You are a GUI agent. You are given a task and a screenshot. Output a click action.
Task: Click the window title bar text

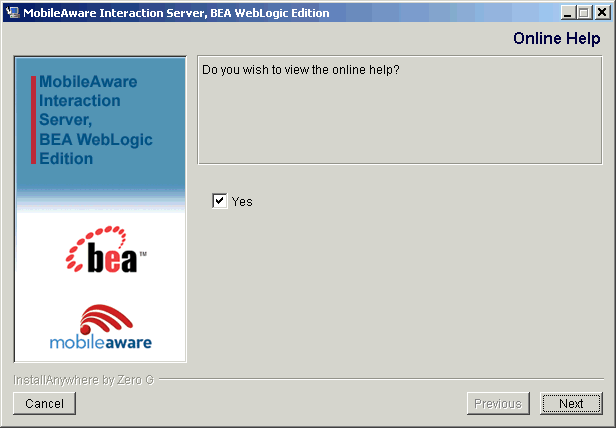click(176, 13)
